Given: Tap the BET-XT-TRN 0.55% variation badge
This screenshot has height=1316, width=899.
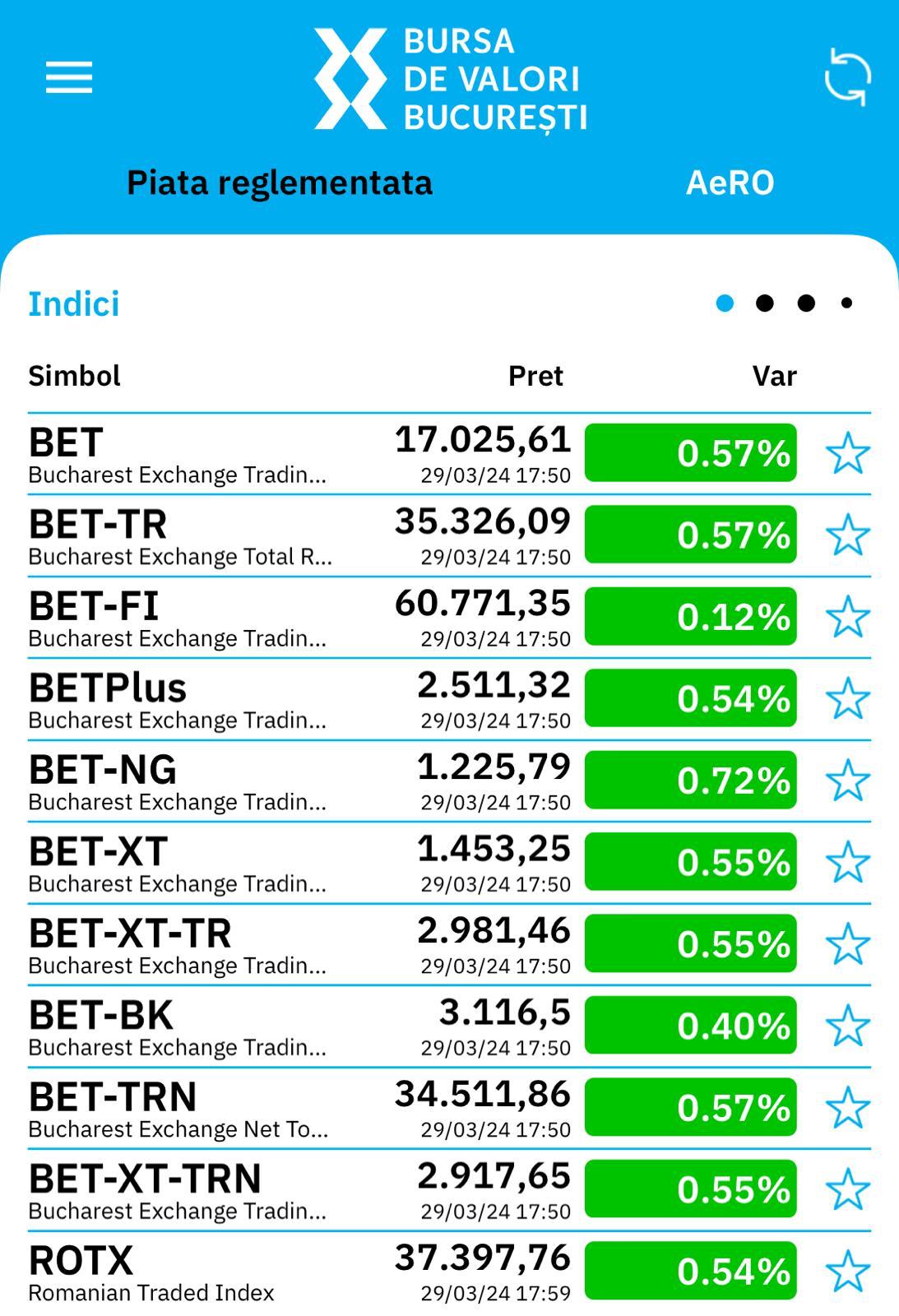Looking at the screenshot, I should [691, 1189].
